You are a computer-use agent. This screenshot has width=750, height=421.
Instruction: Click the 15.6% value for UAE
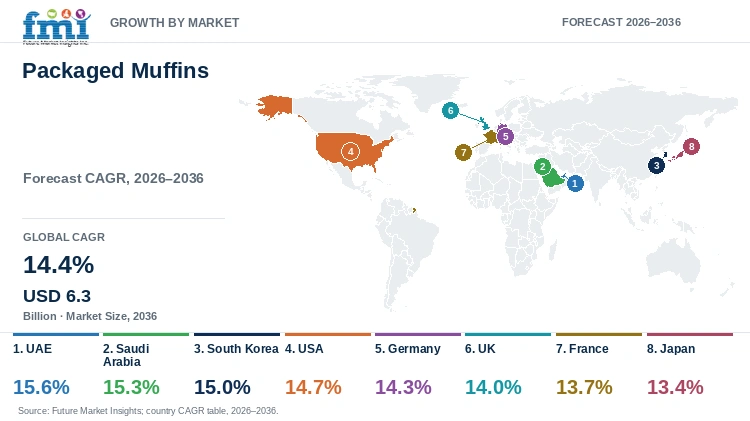(41, 387)
